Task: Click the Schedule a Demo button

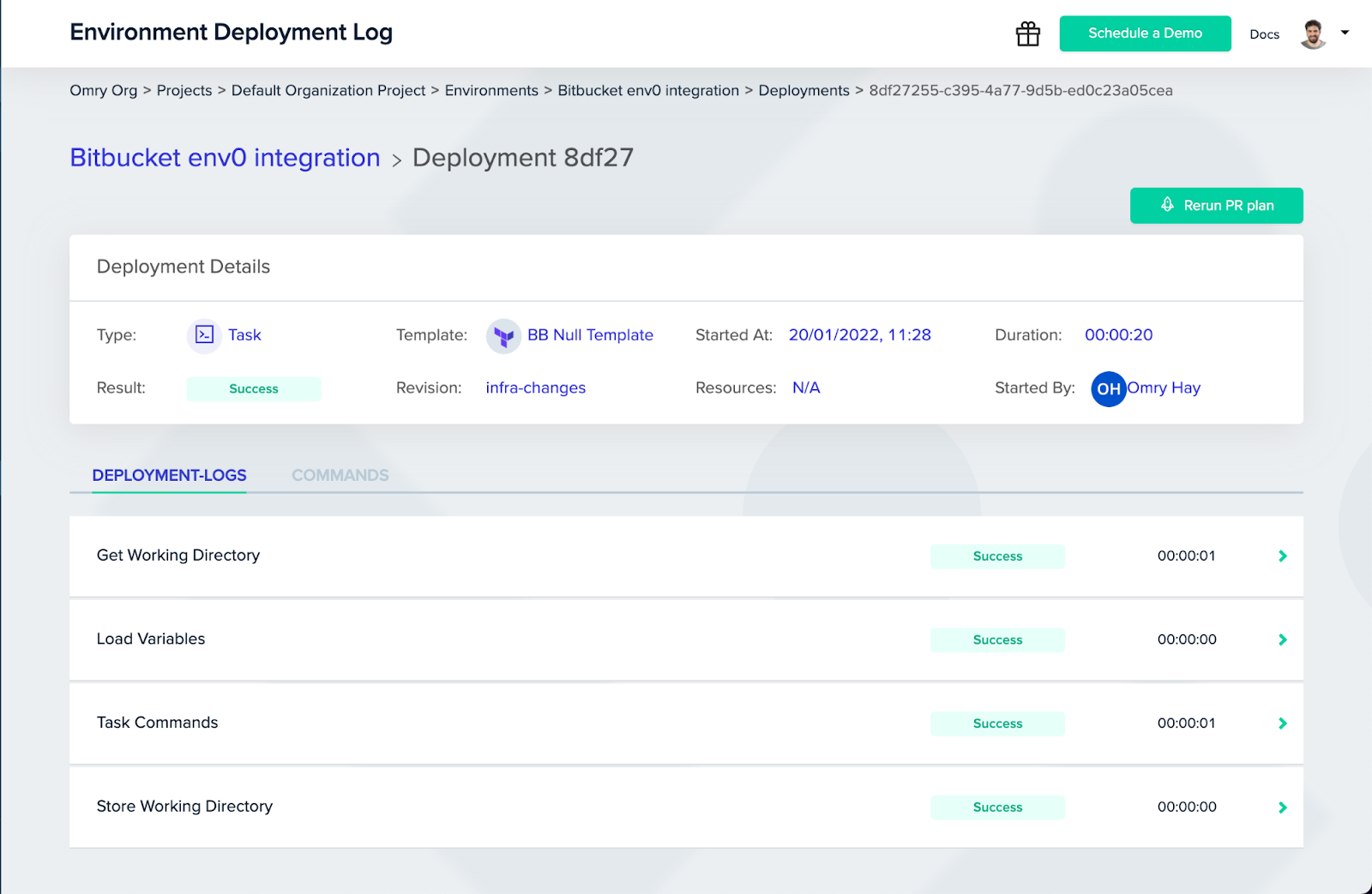Action: tap(1145, 33)
